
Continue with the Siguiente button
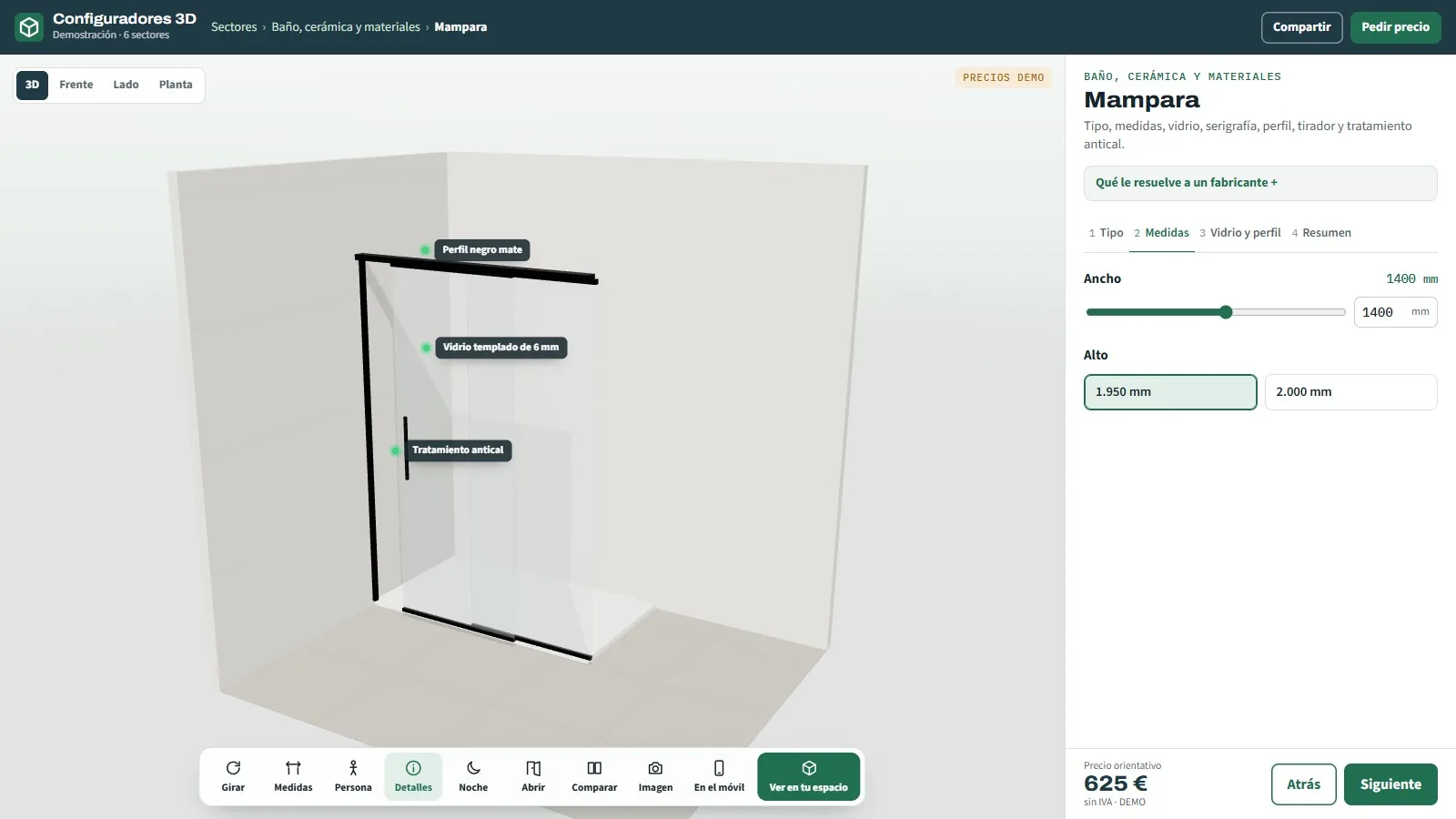pos(1390,784)
